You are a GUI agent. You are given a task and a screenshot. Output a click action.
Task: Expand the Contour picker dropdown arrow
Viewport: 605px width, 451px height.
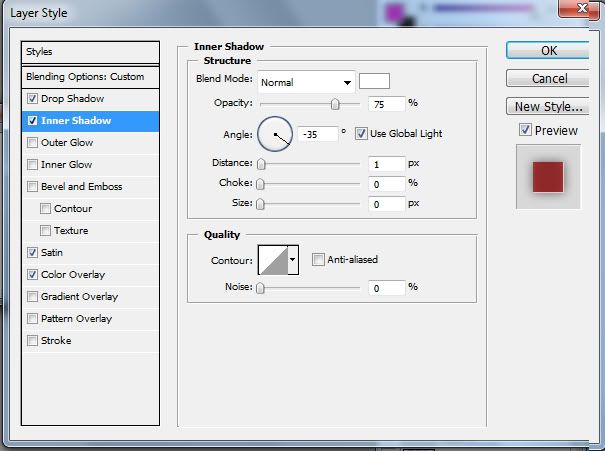[293, 260]
